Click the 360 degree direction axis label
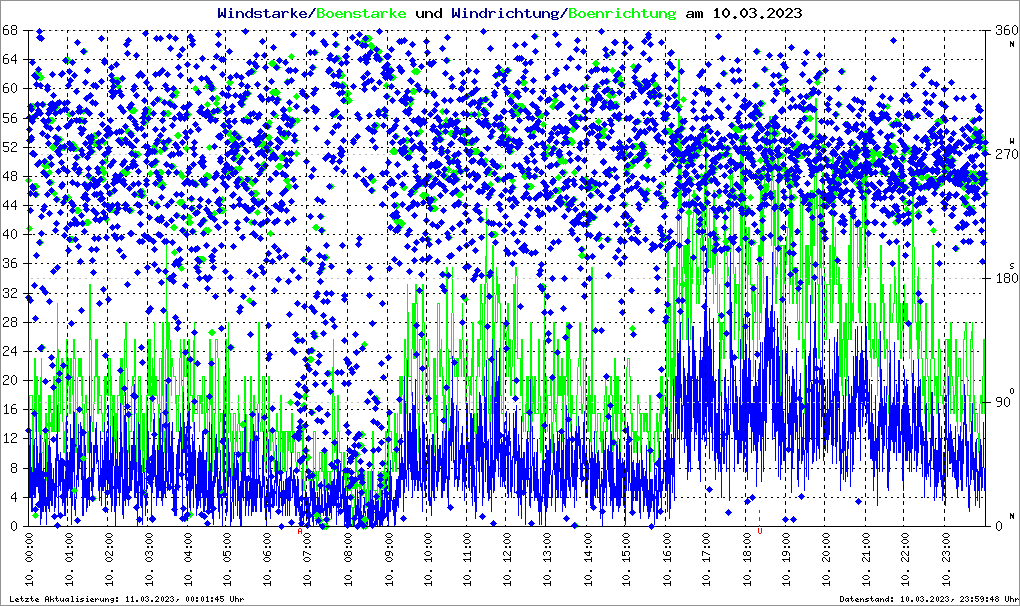 coord(1006,30)
